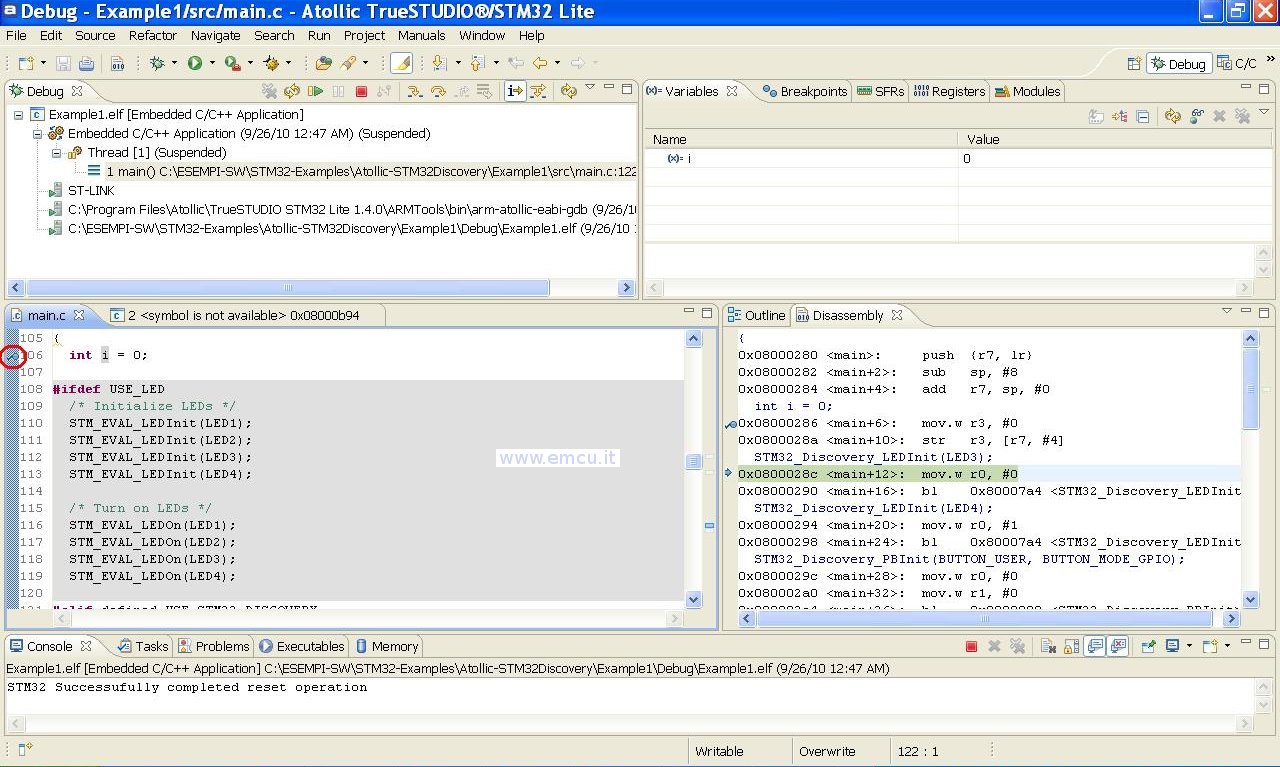This screenshot has height=767, width=1280.
Task: Click the Open Element folder icon in toolbar
Action: pos(324,63)
